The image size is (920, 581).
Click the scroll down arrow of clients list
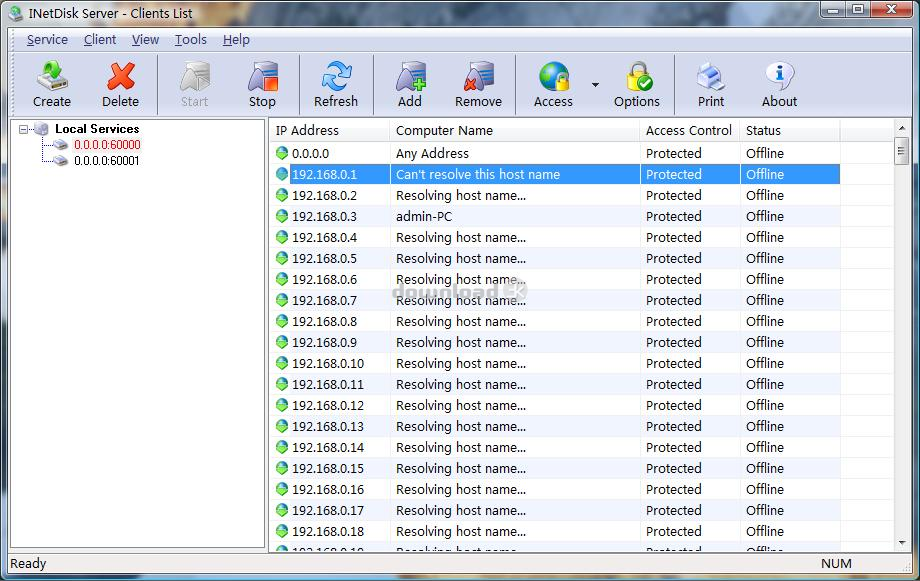[902, 543]
